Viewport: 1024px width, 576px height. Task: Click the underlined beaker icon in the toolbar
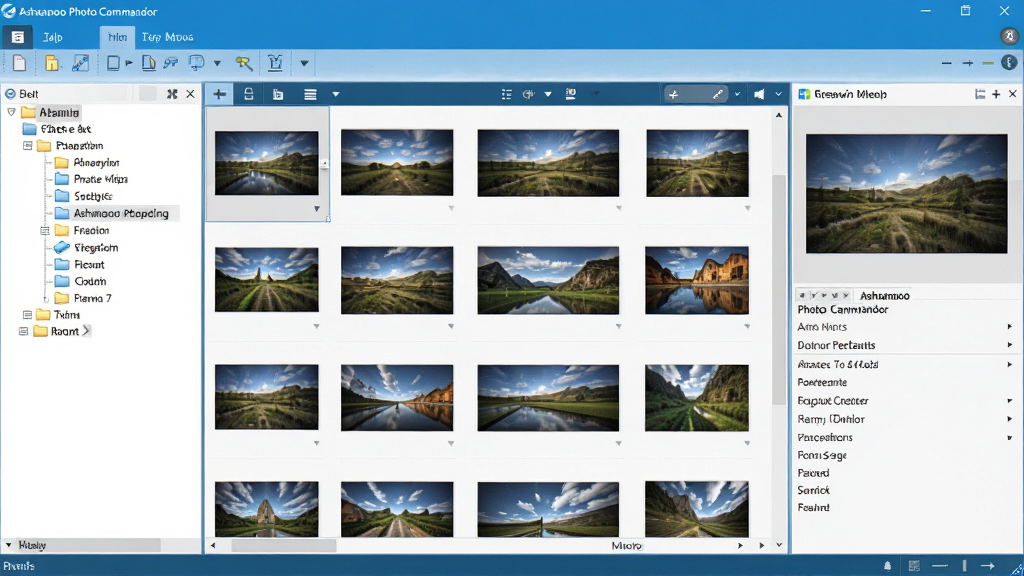[275, 63]
